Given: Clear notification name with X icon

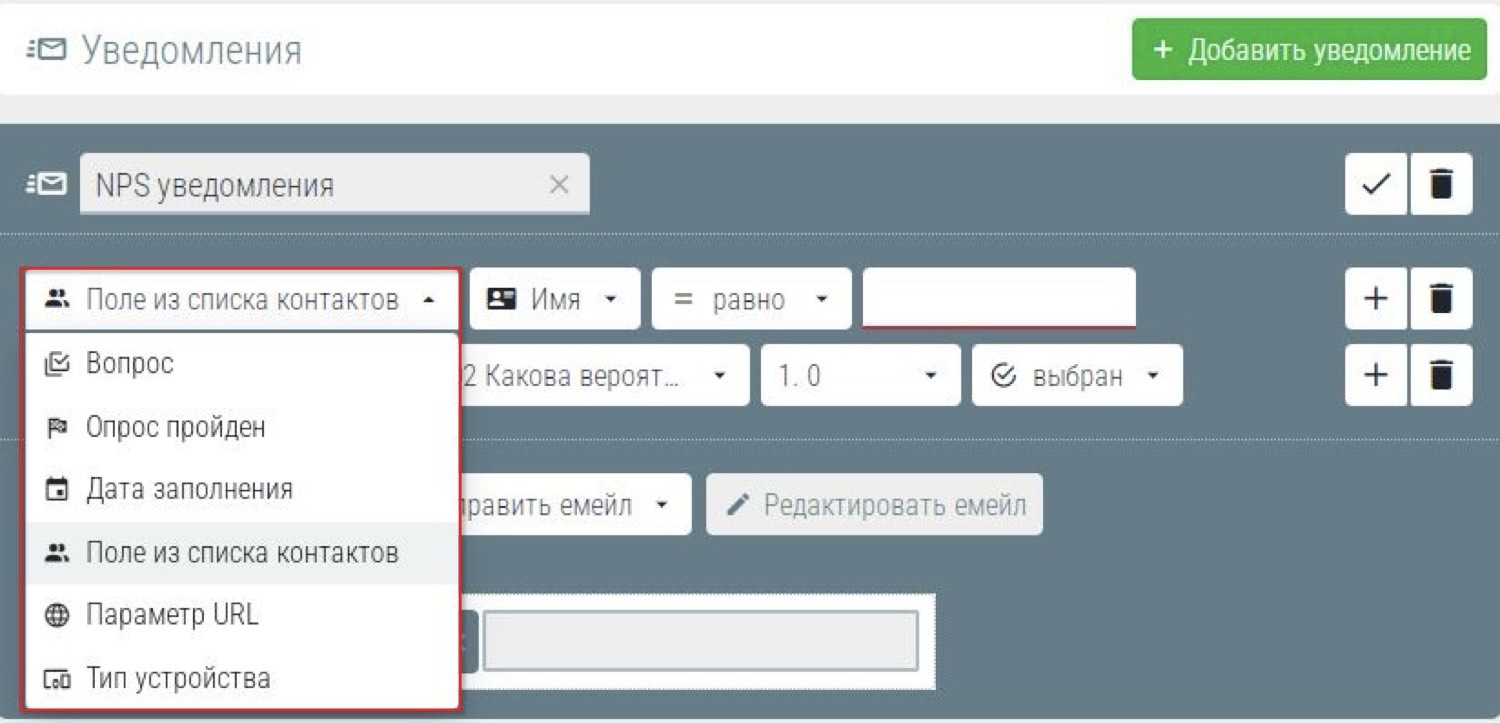Looking at the screenshot, I should tap(559, 185).
